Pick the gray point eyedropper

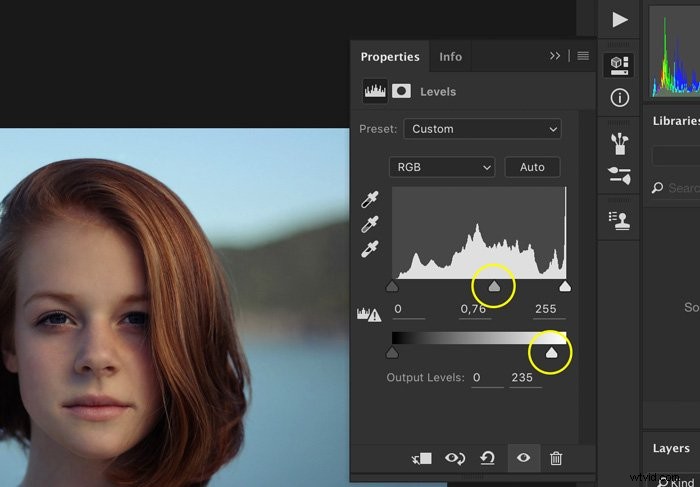pyautogui.click(x=370, y=224)
